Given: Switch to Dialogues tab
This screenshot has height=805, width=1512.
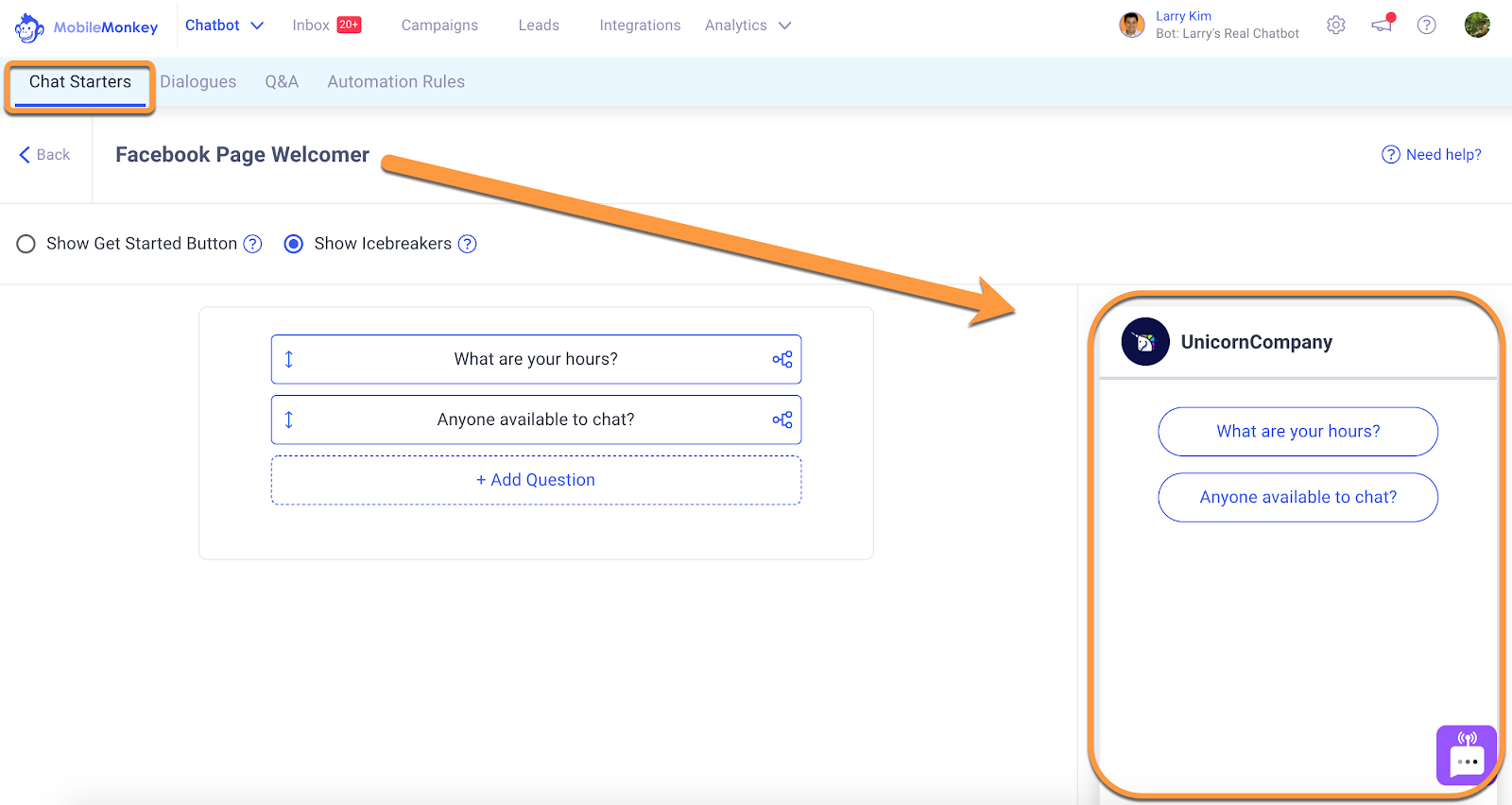Looking at the screenshot, I should [x=198, y=82].
